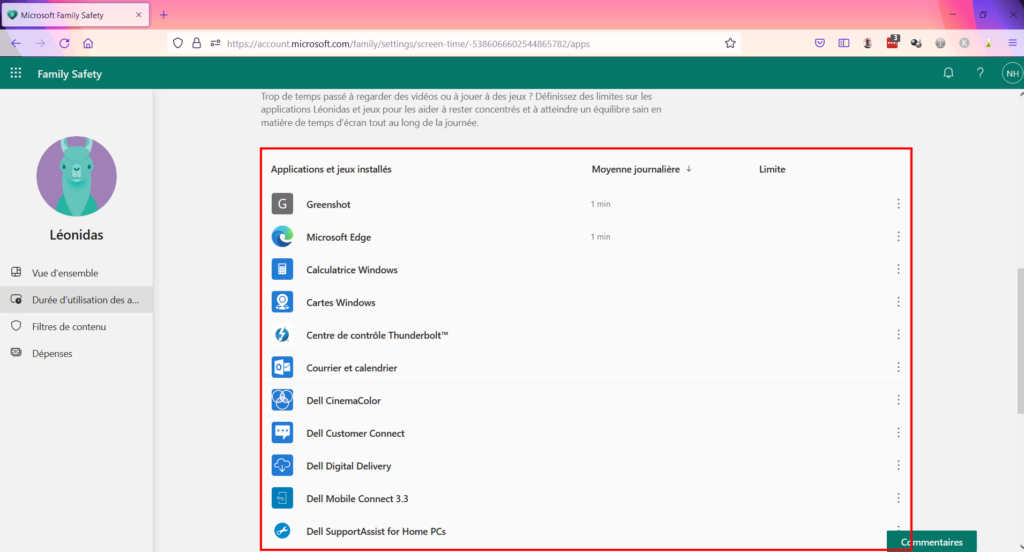This screenshot has height=552, width=1024.
Task: Open more options for Dell Digital Delivery
Action: (898, 465)
